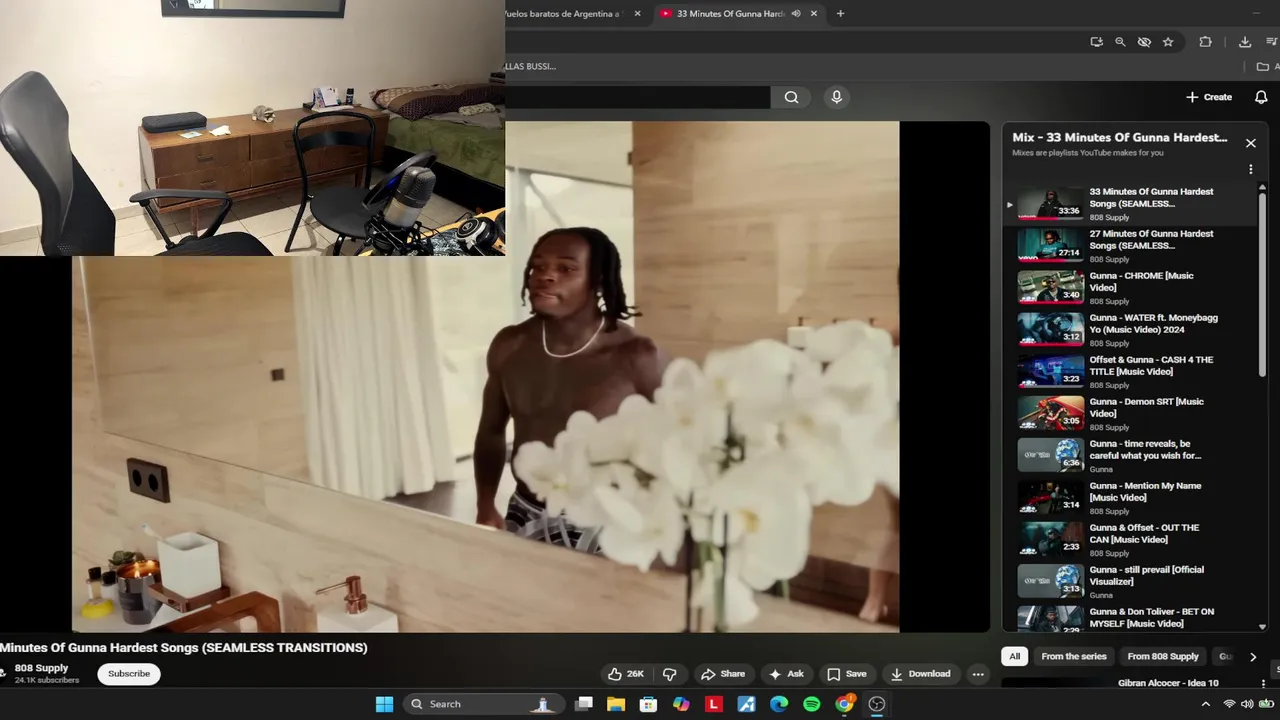Viewport: 1280px width, 720px height.
Task: Open the Mix playlist three-dot menu
Action: coord(1250,169)
